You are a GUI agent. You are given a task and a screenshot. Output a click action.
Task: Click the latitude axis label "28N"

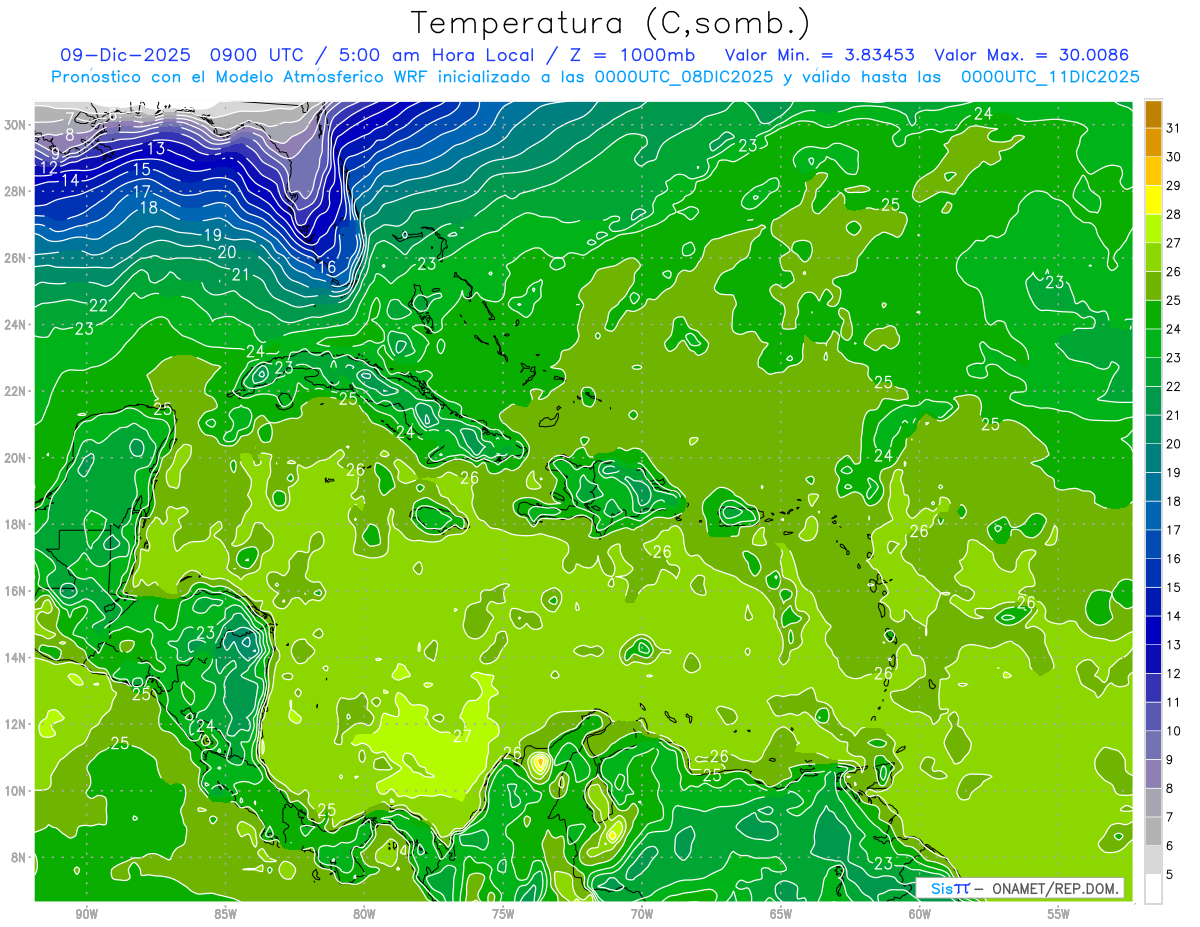click(x=17, y=191)
